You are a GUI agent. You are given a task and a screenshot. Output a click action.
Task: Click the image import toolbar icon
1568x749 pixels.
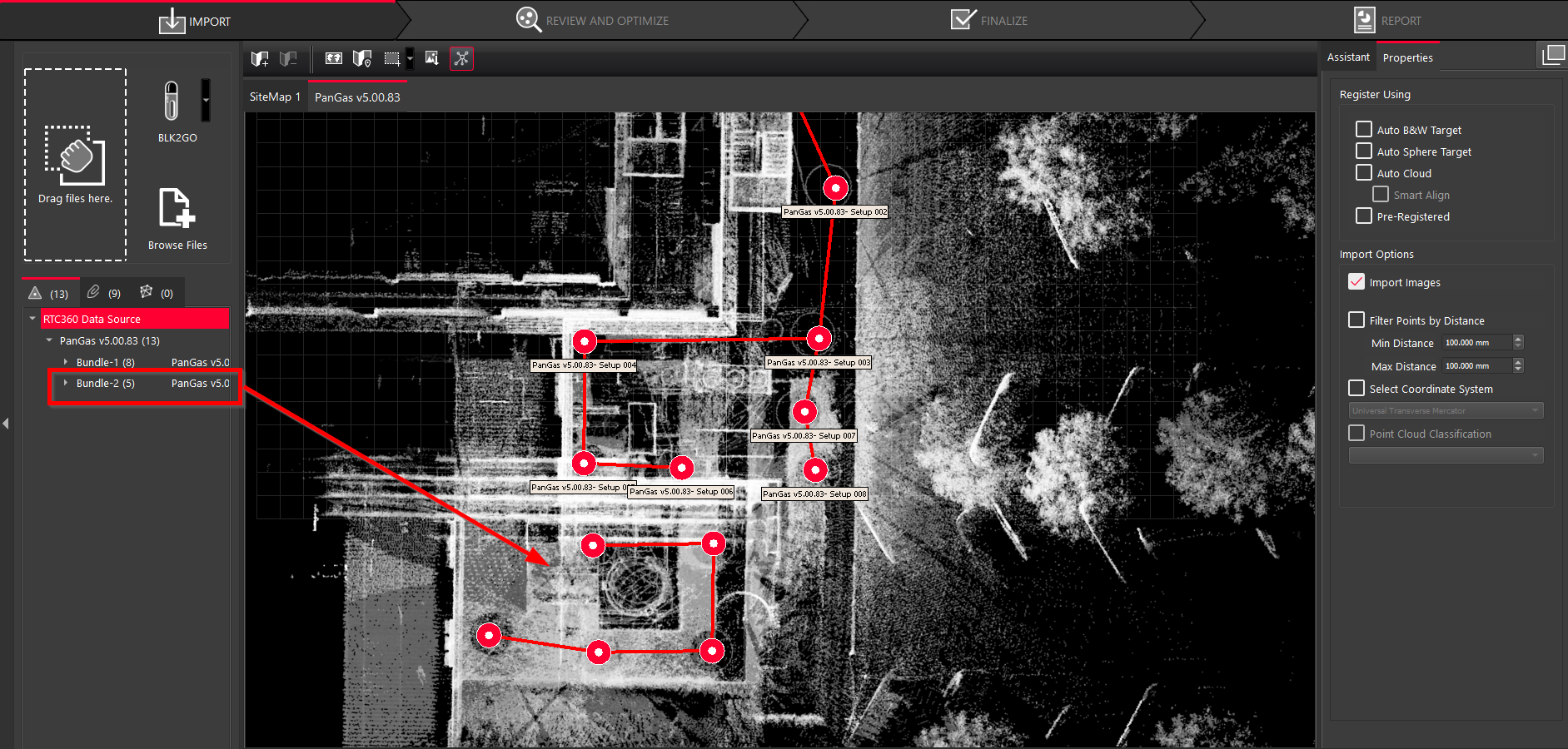point(431,58)
